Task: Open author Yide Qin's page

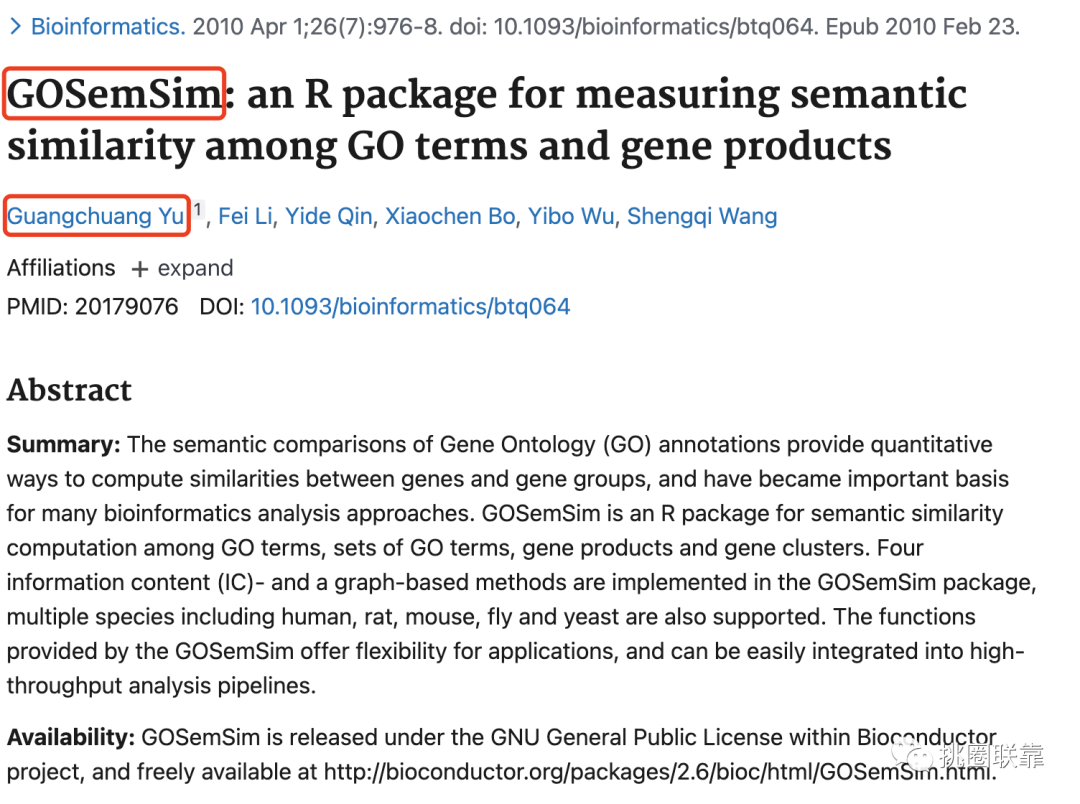Action: 328,216
